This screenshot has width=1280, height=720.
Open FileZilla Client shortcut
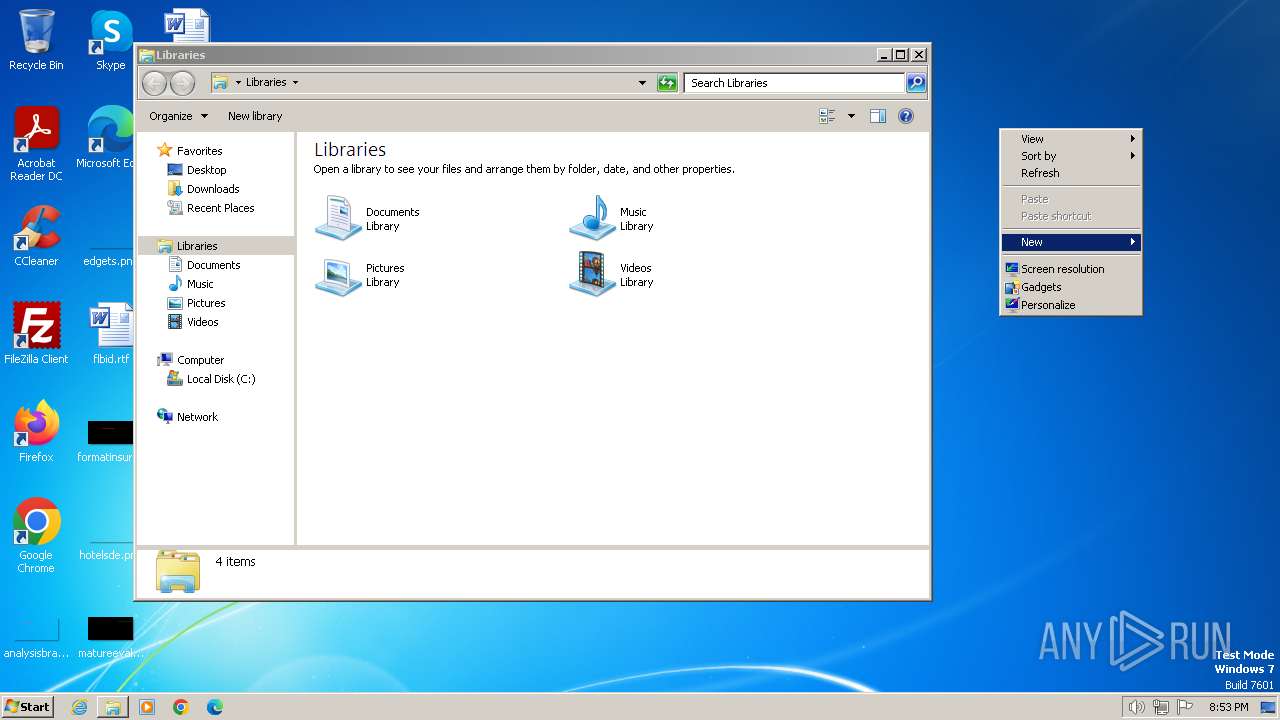pyautogui.click(x=36, y=334)
